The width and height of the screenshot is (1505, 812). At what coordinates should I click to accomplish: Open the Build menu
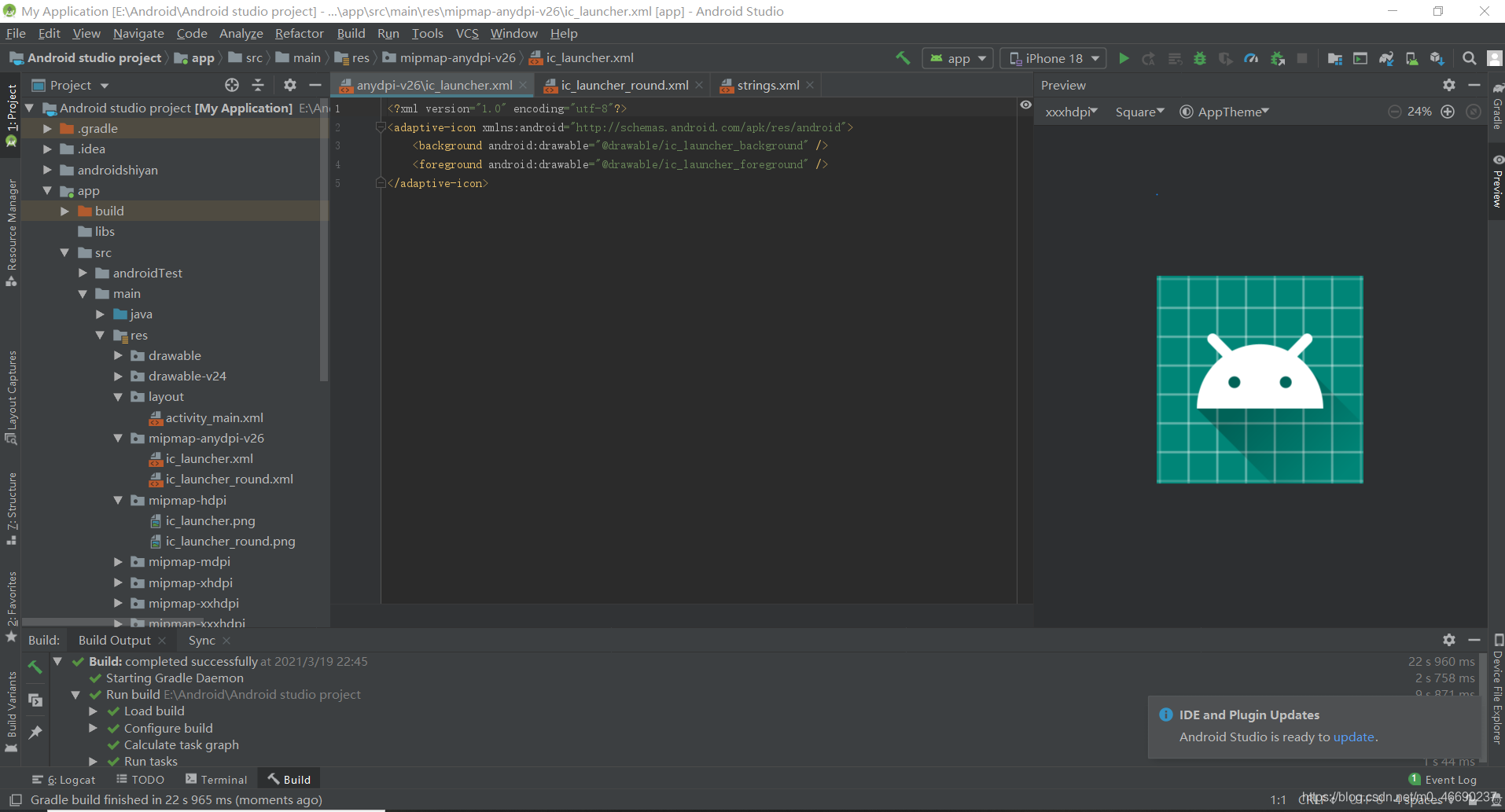click(351, 33)
